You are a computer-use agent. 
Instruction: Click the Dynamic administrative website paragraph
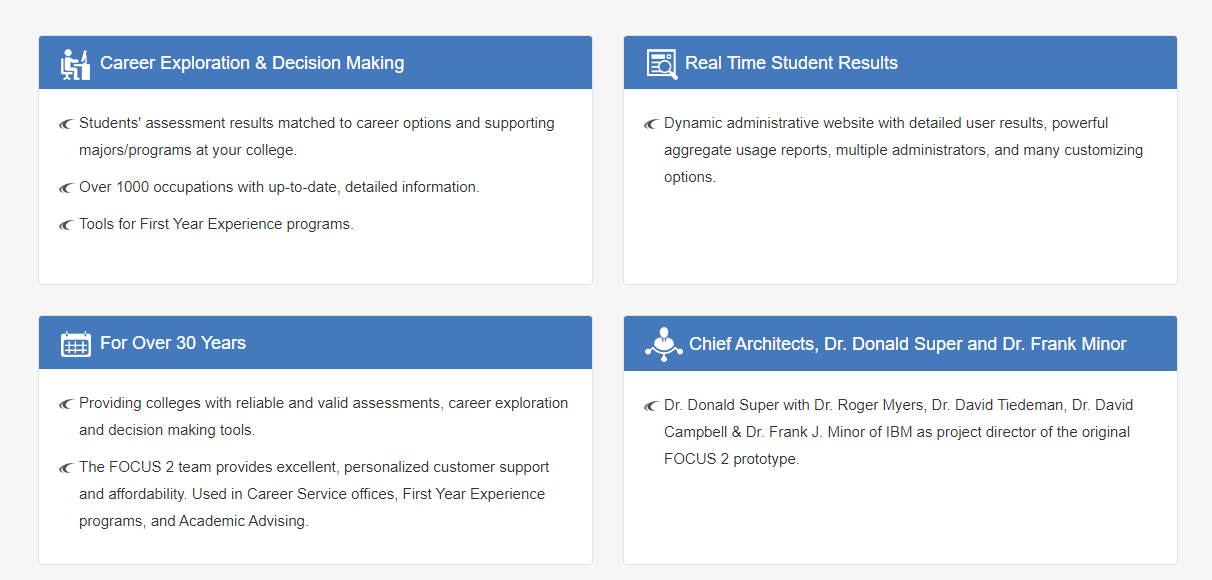[903, 150]
